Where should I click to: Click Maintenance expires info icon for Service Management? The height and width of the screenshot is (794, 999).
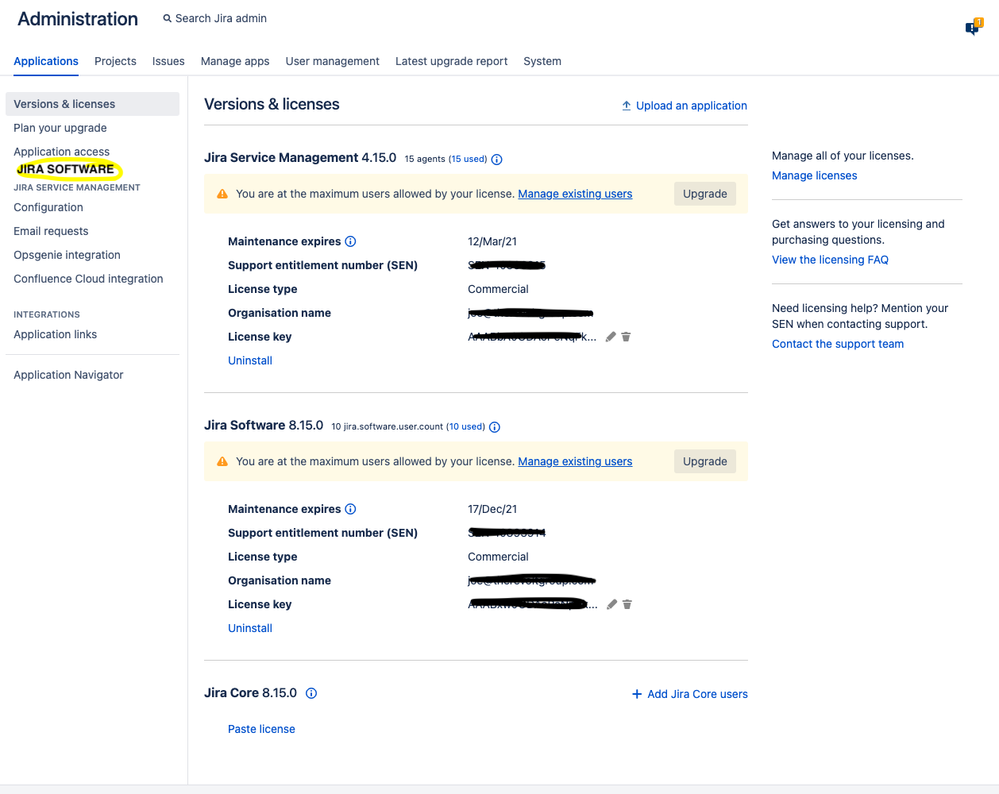pyautogui.click(x=350, y=242)
